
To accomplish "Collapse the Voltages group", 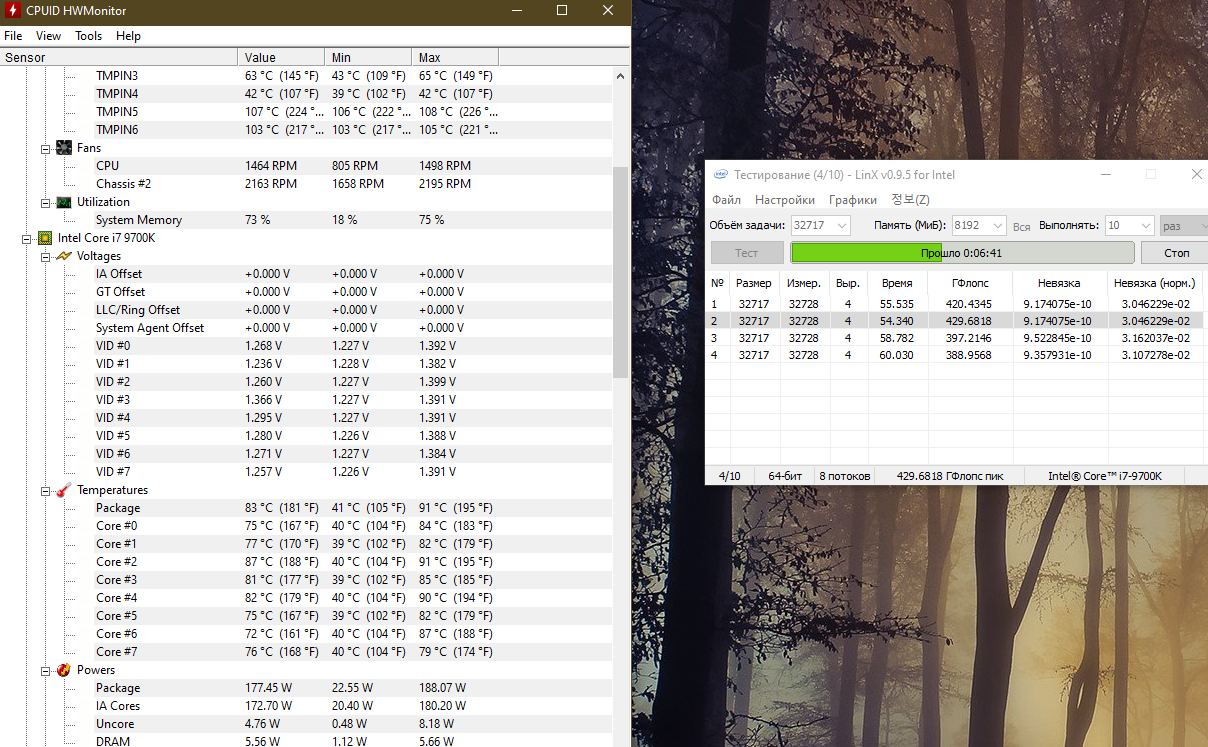I will coord(45,256).
